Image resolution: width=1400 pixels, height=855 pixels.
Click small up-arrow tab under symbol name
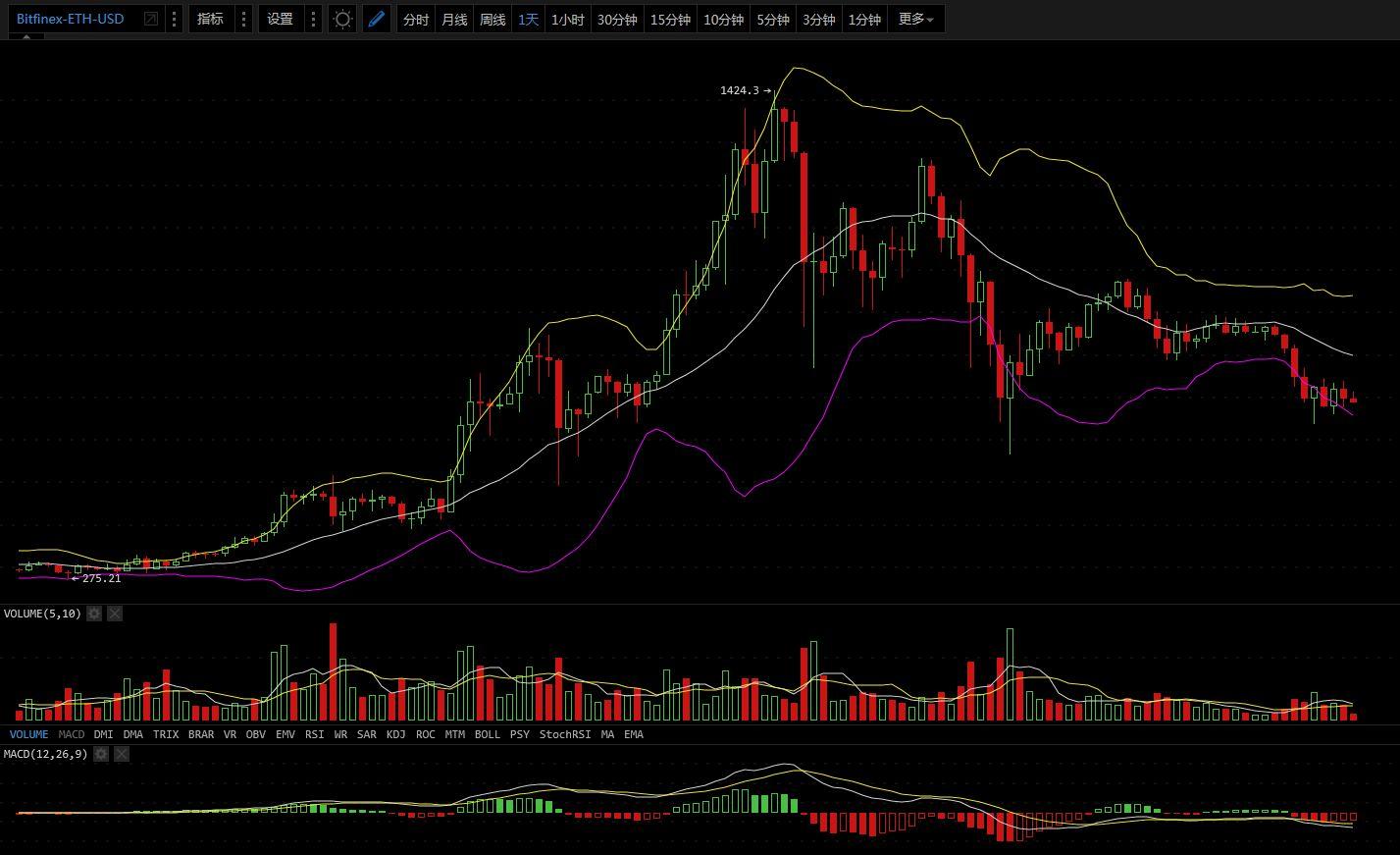(x=26, y=37)
